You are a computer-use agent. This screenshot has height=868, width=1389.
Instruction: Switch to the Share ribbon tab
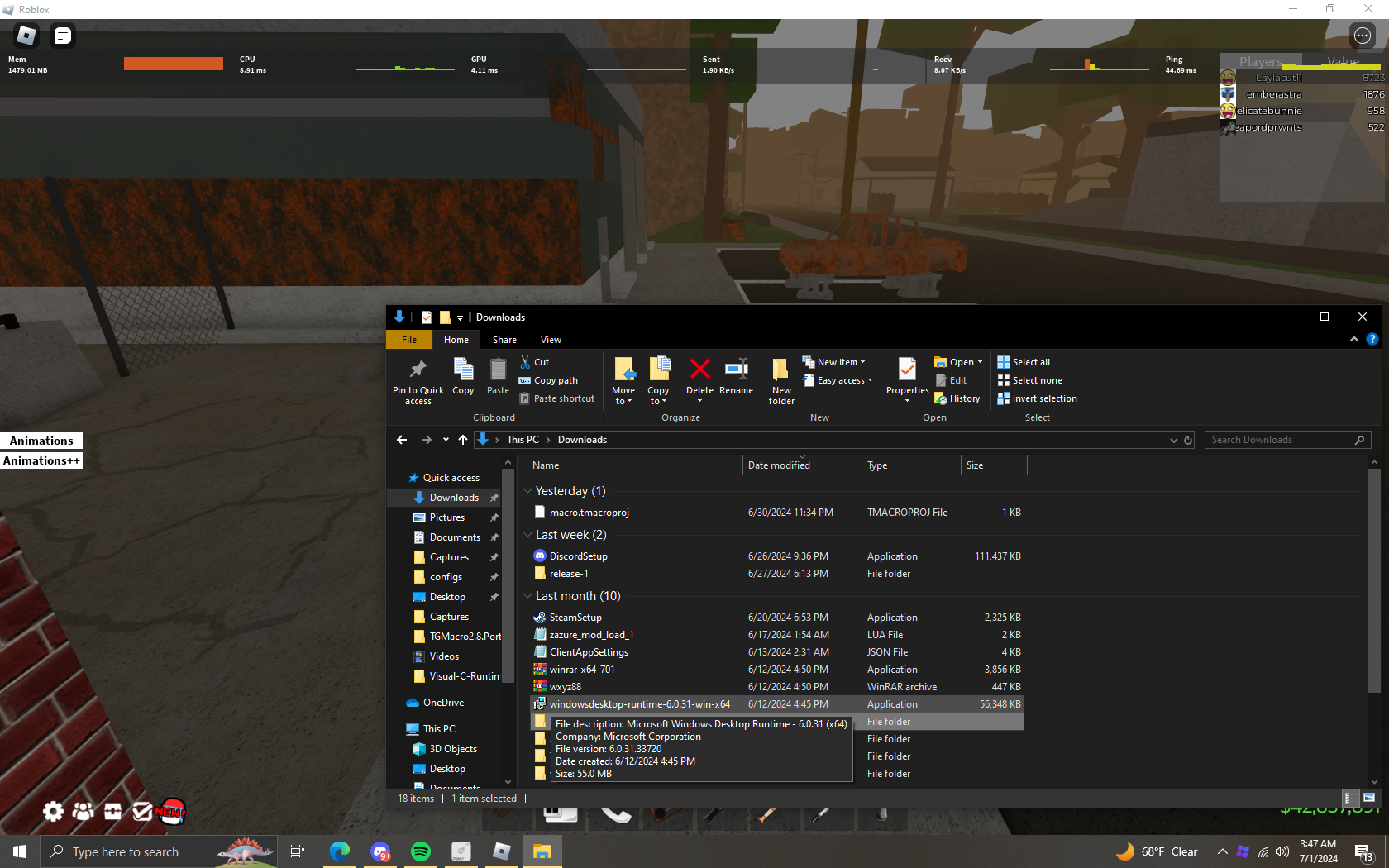coord(504,340)
